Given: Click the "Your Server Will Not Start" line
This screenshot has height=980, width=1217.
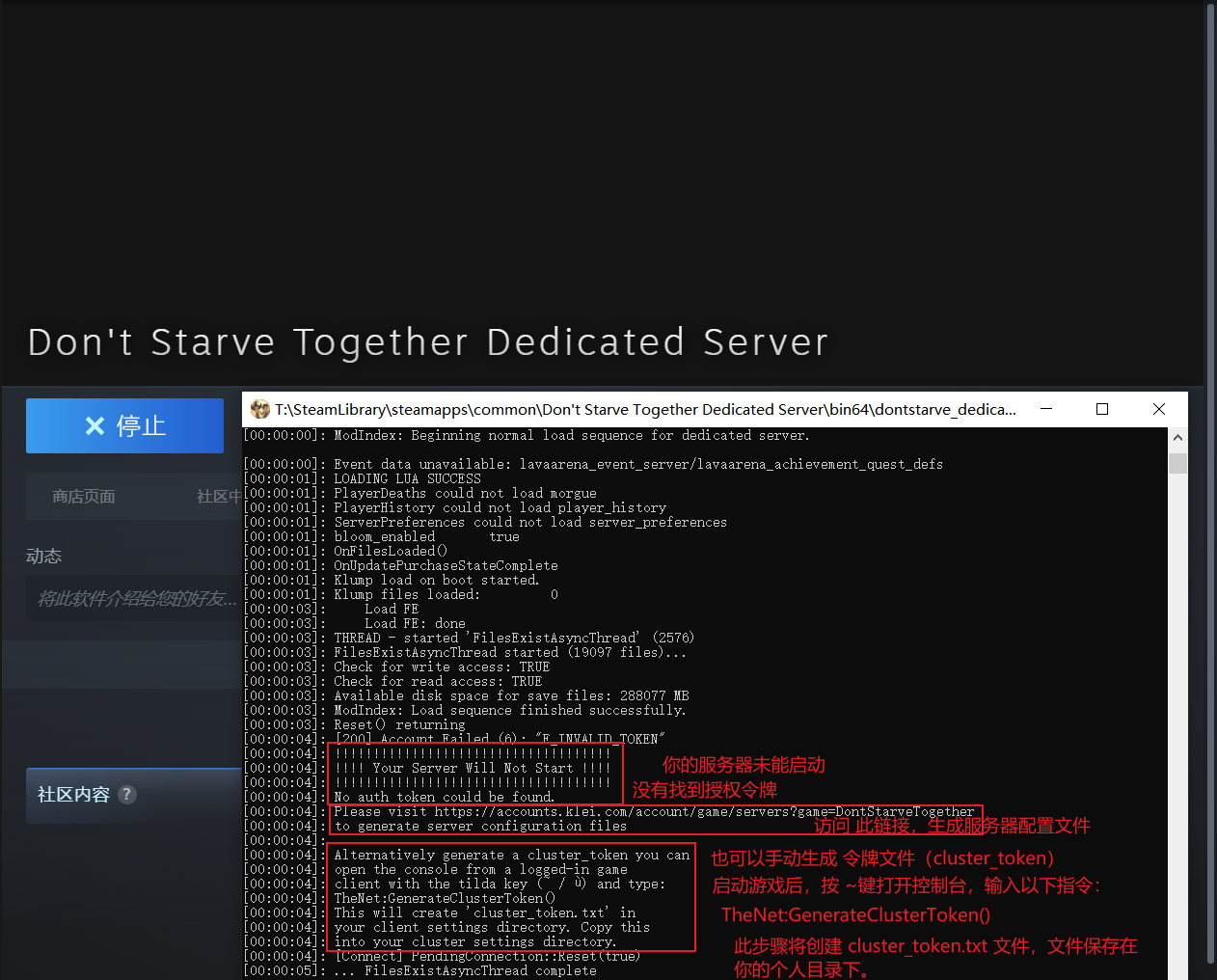Looking at the screenshot, I should coord(473,769).
